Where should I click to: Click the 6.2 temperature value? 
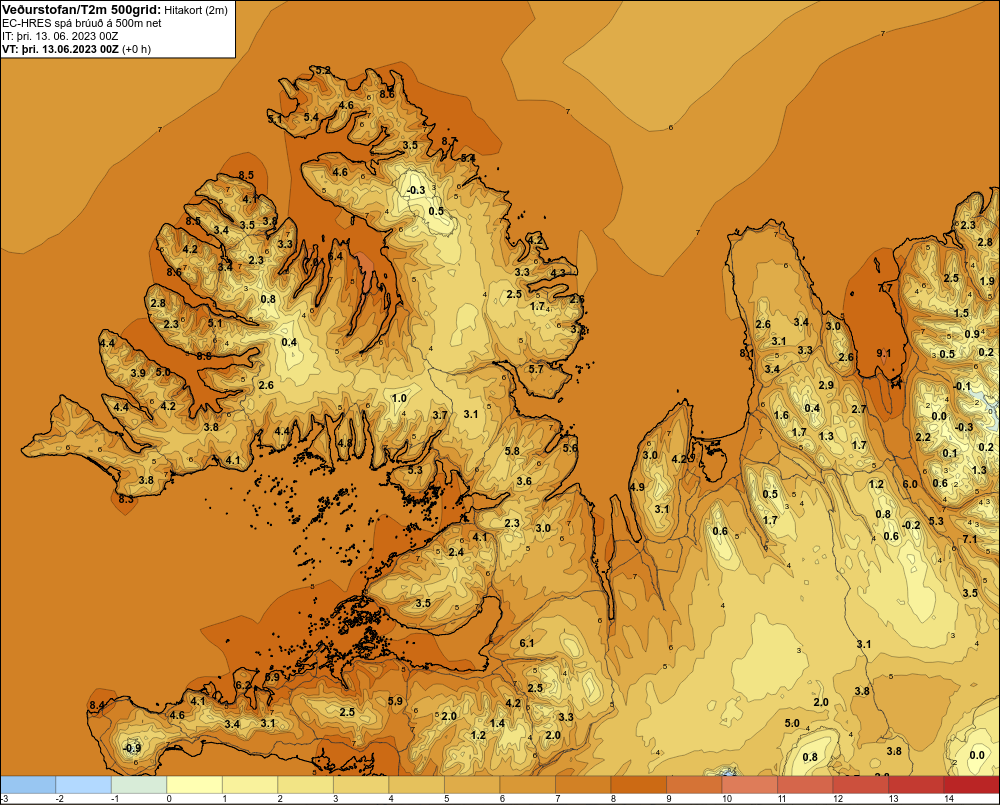243,685
